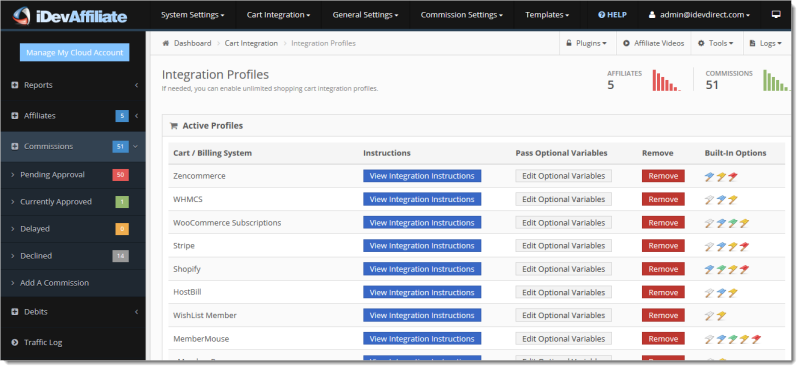The height and width of the screenshot is (369, 800).
Task: Open the admin@idevdirect.com account dropdown
Action: click(699, 15)
